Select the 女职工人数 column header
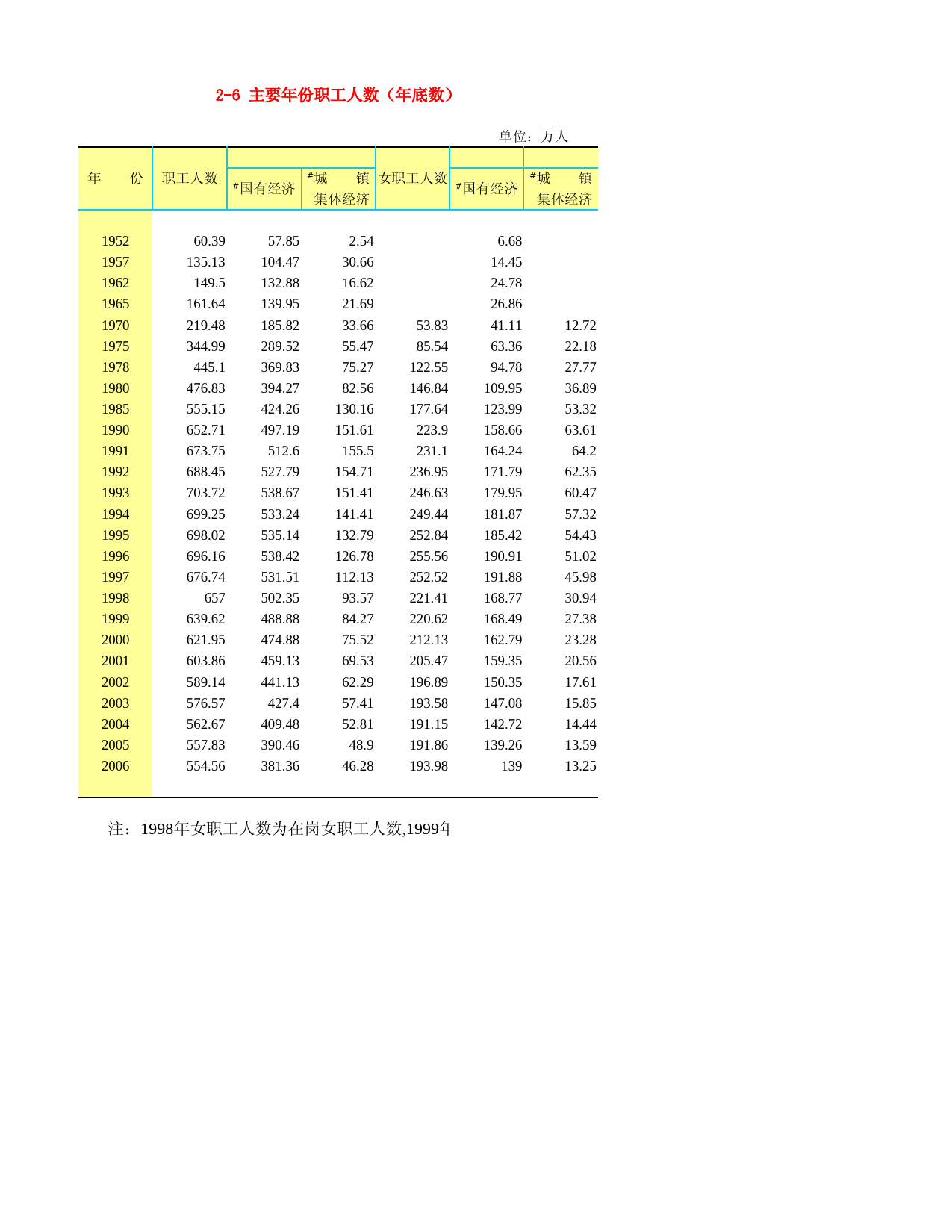 pos(413,178)
